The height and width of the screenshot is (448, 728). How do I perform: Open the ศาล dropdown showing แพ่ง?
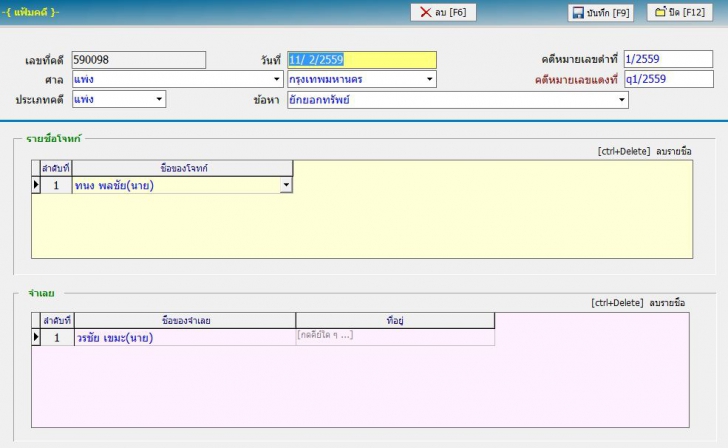(277, 79)
